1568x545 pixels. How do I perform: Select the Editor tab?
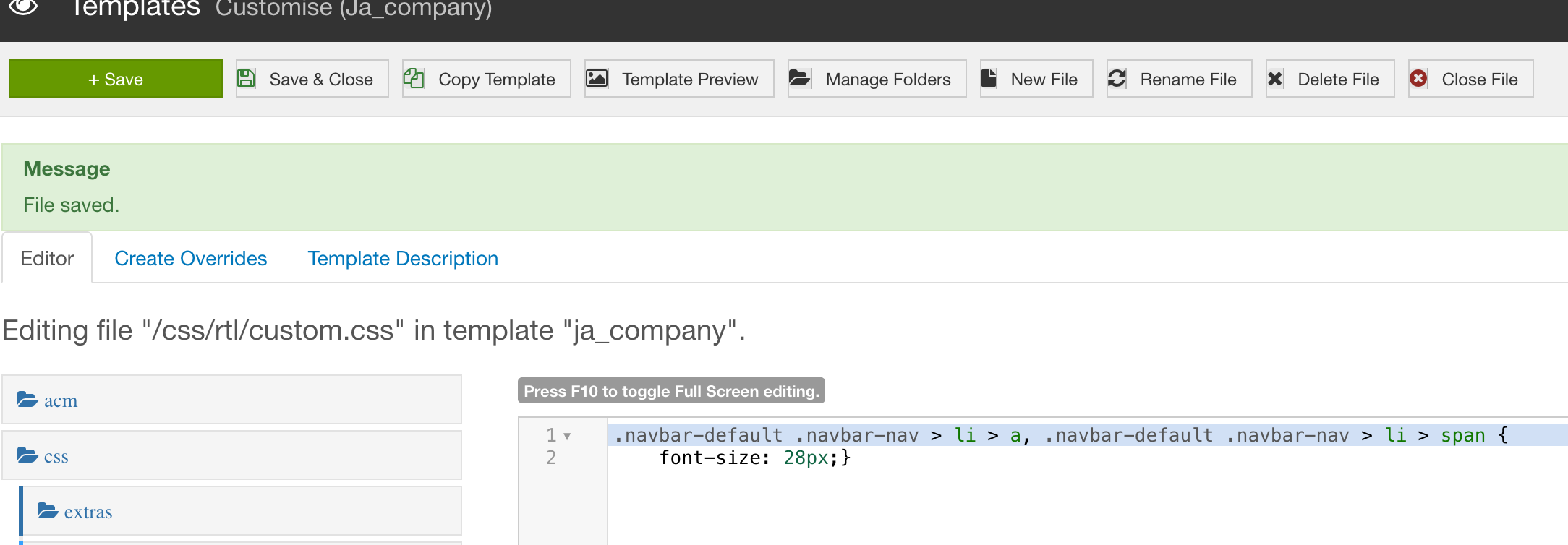click(47, 259)
